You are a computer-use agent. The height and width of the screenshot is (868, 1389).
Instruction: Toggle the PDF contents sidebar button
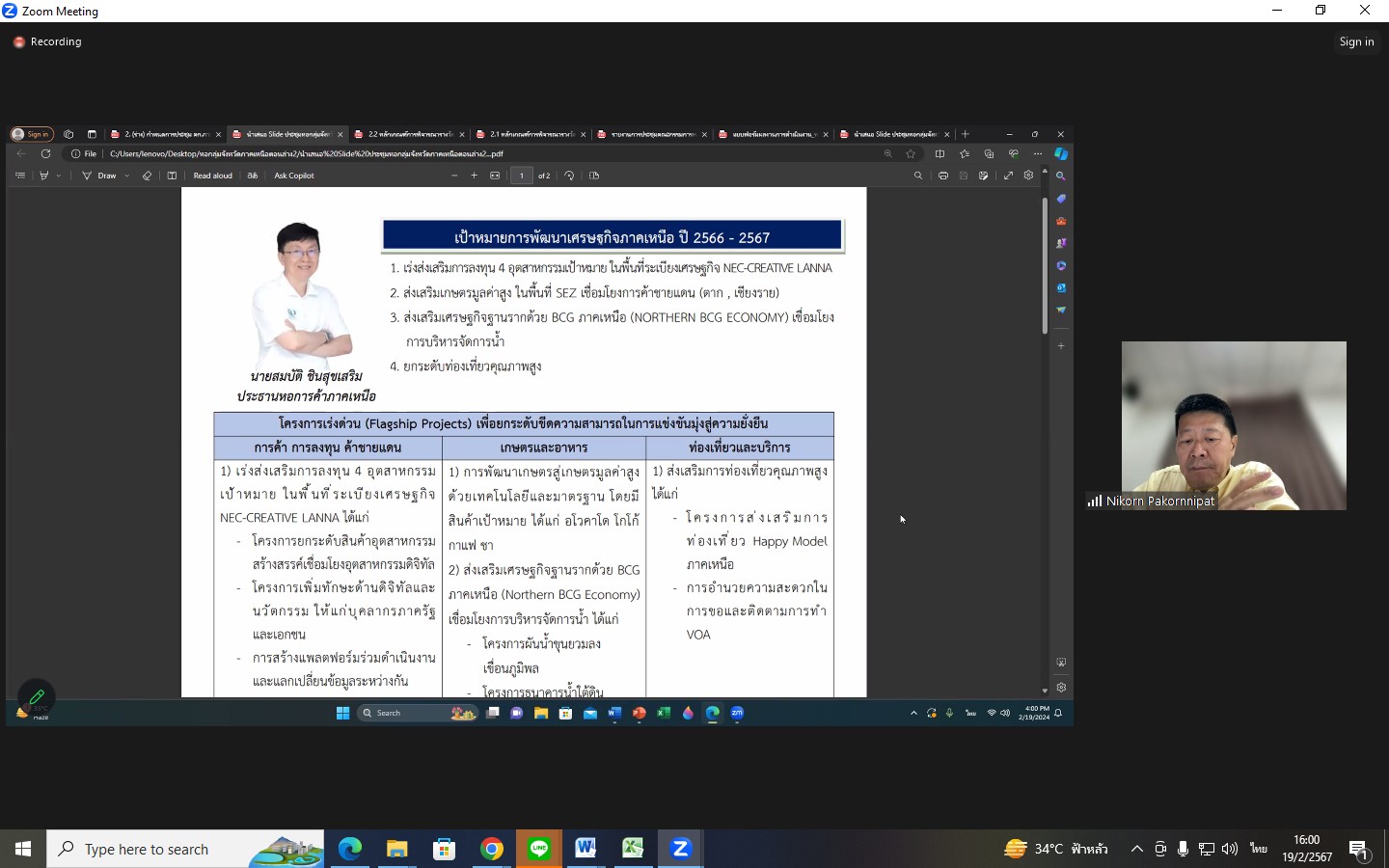20,176
